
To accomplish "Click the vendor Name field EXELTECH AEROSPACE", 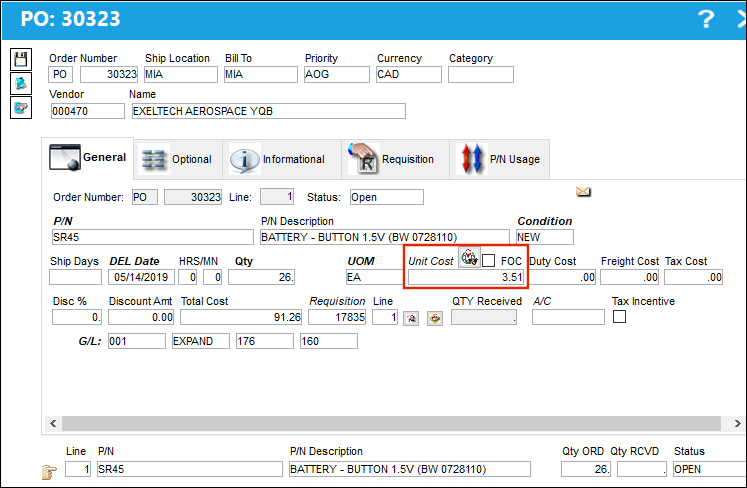I will 269,111.
